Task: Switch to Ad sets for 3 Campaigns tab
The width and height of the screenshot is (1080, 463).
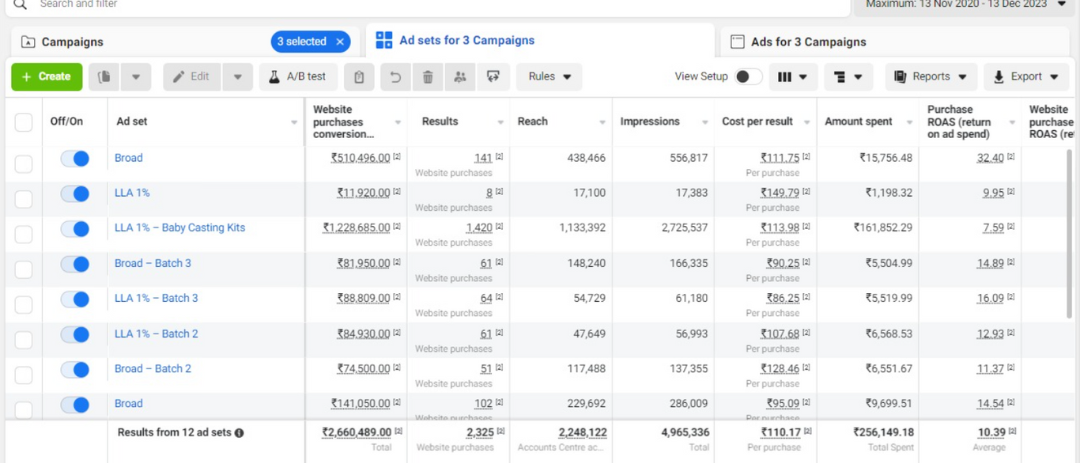Action: click(x=540, y=41)
